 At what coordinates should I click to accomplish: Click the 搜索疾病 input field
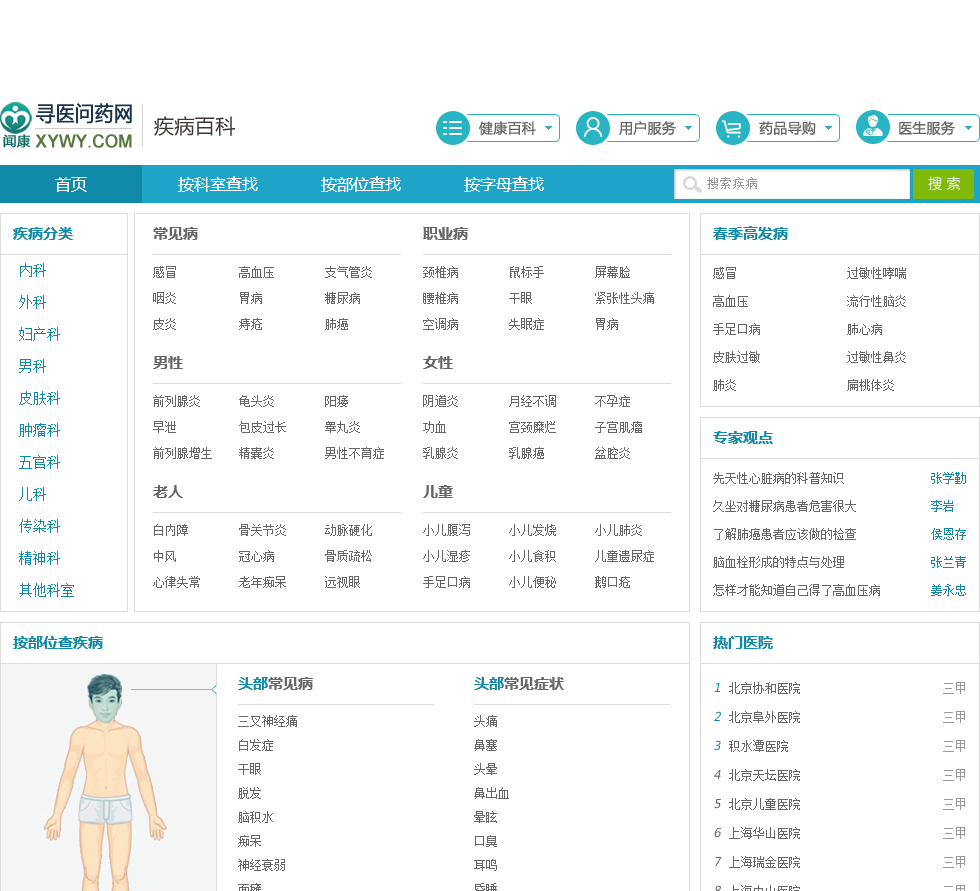[x=792, y=184]
